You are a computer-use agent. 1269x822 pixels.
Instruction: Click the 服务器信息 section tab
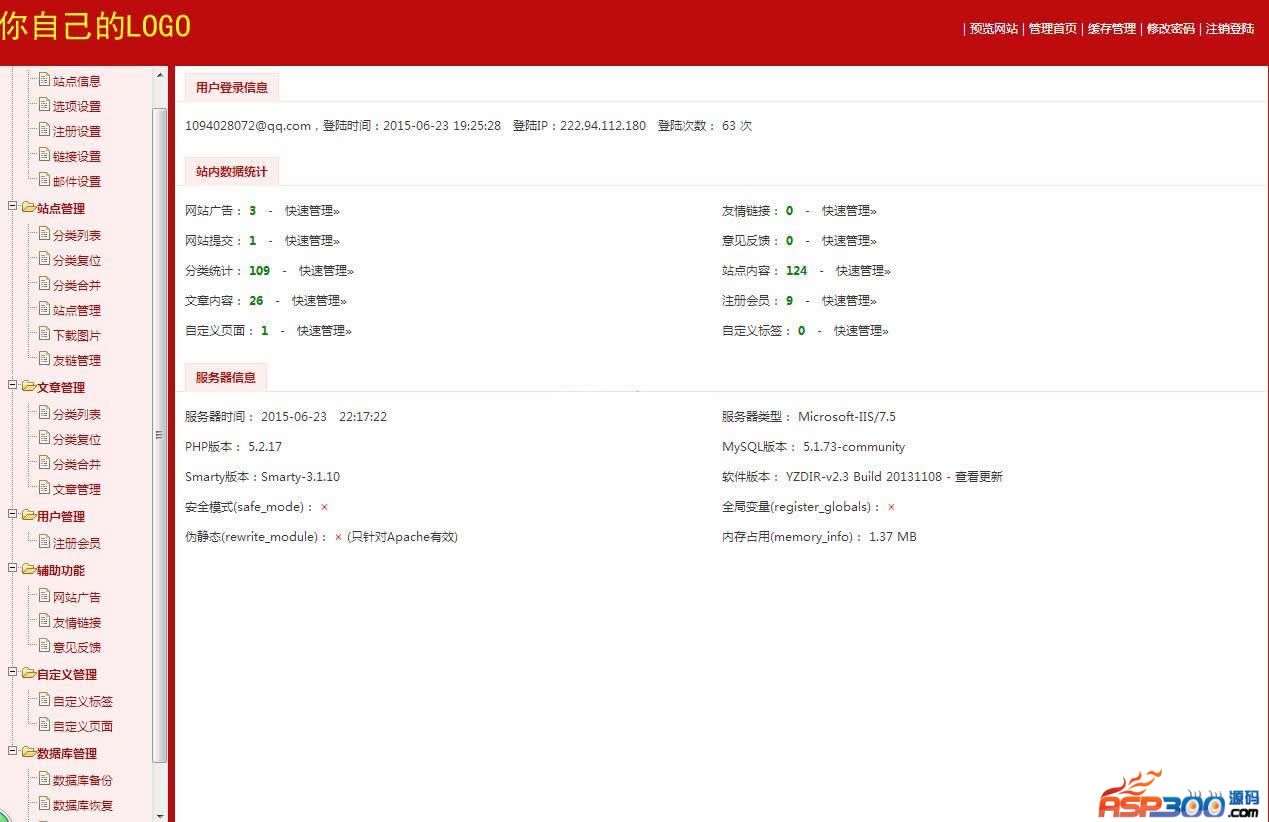click(x=226, y=378)
